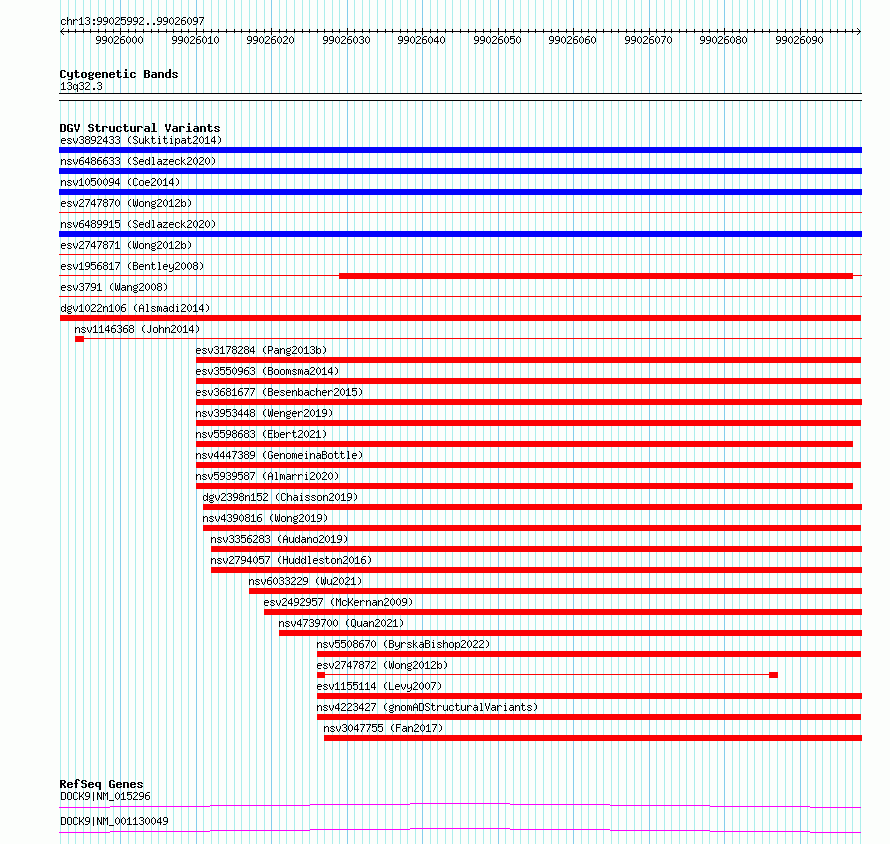890x844 pixels.
Task: Select the esv3791 (Wang2008) label
Action: (x=114, y=287)
